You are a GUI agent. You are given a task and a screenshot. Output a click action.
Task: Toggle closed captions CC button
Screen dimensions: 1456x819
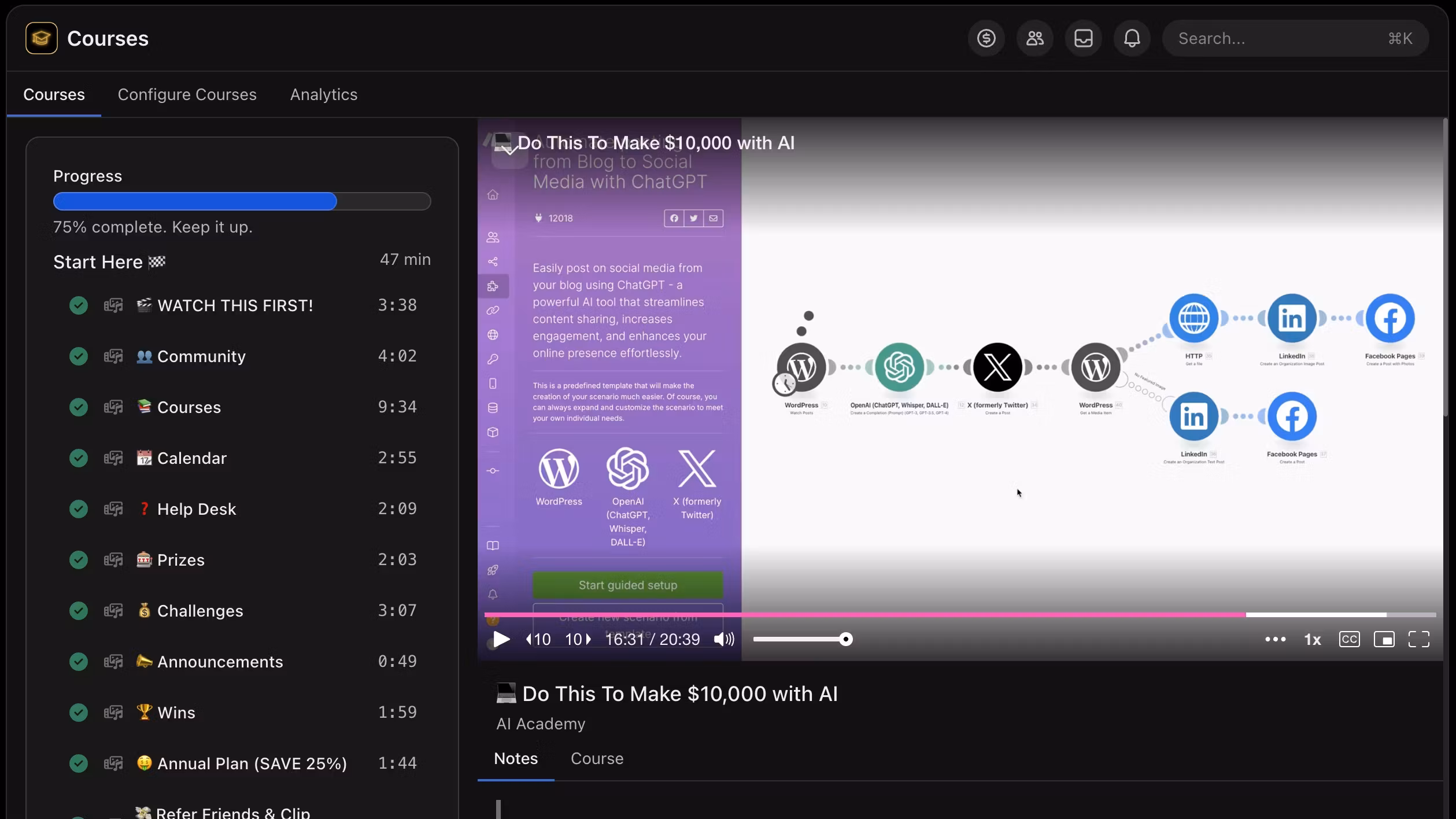click(x=1349, y=639)
